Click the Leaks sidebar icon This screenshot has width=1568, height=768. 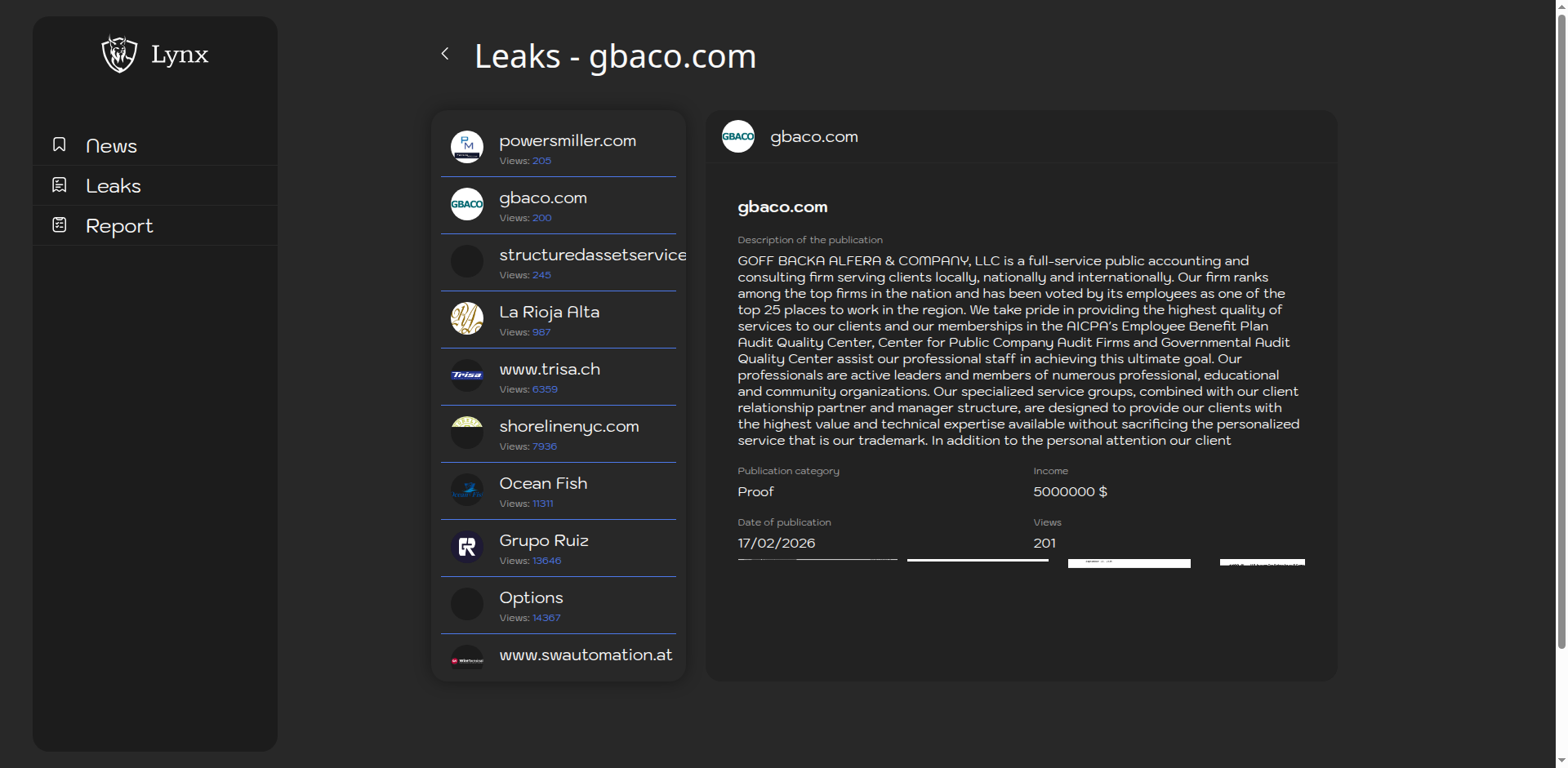[59, 185]
